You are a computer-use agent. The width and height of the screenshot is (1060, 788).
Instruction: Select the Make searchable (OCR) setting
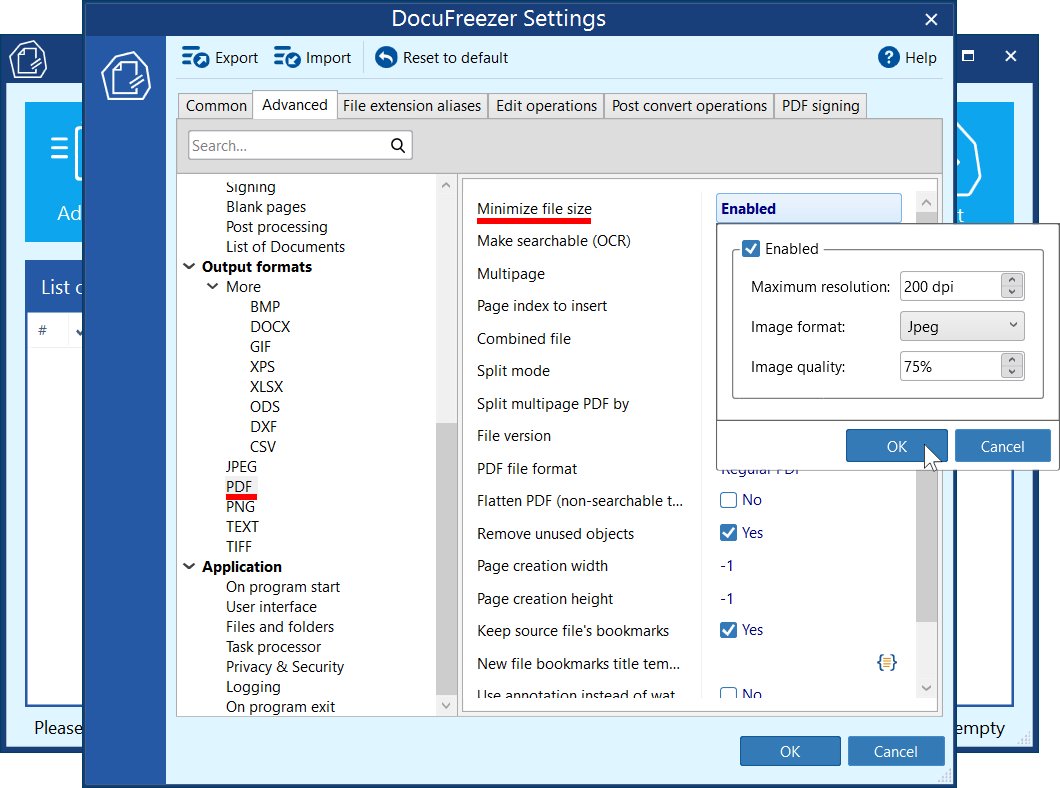554,241
